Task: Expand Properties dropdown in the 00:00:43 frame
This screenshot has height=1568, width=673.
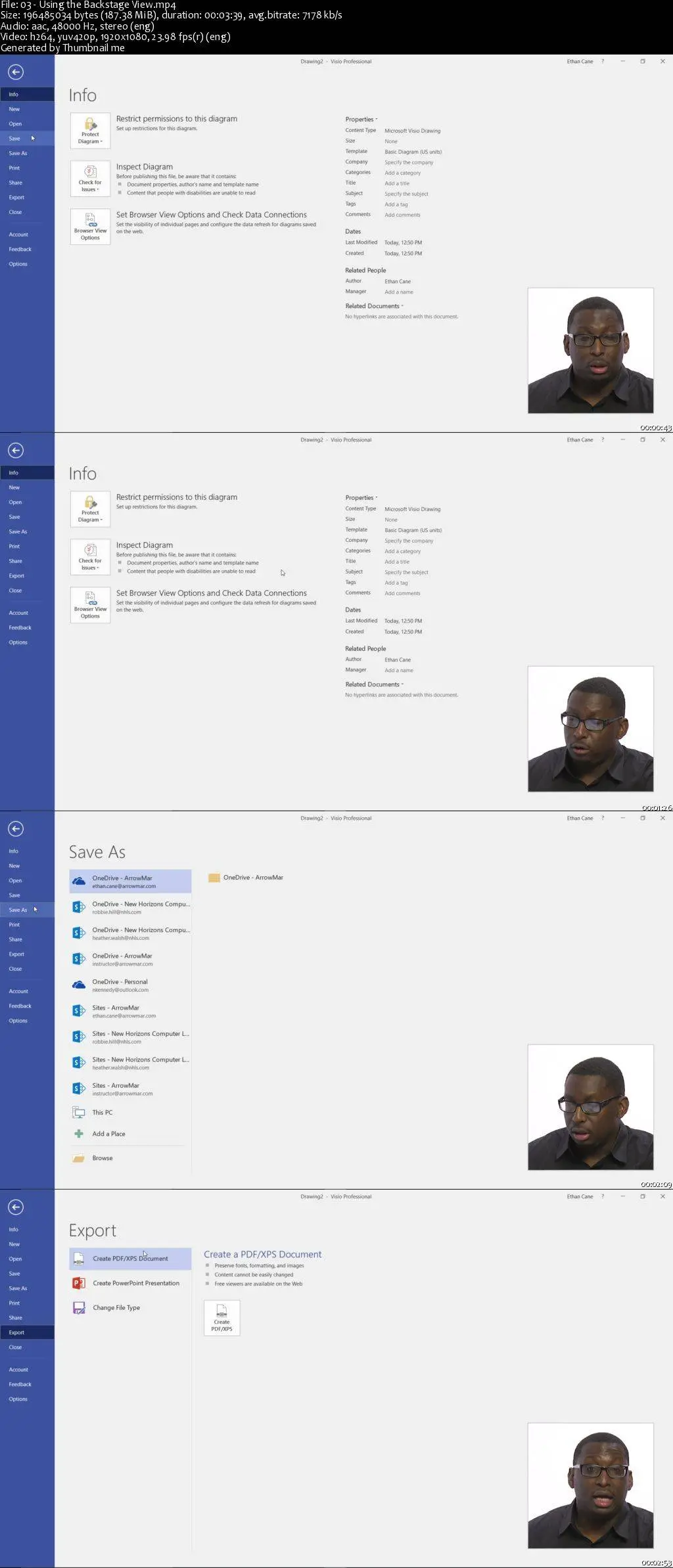Action: click(x=361, y=119)
